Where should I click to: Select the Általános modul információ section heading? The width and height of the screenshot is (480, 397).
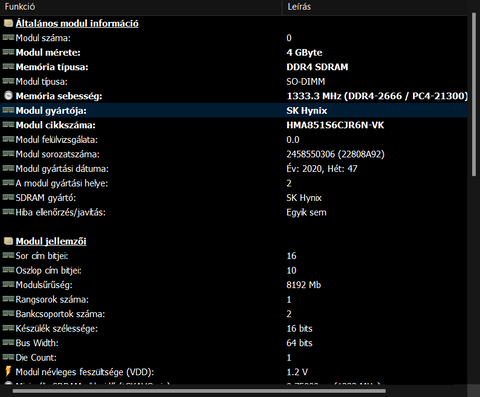[x=77, y=23]
